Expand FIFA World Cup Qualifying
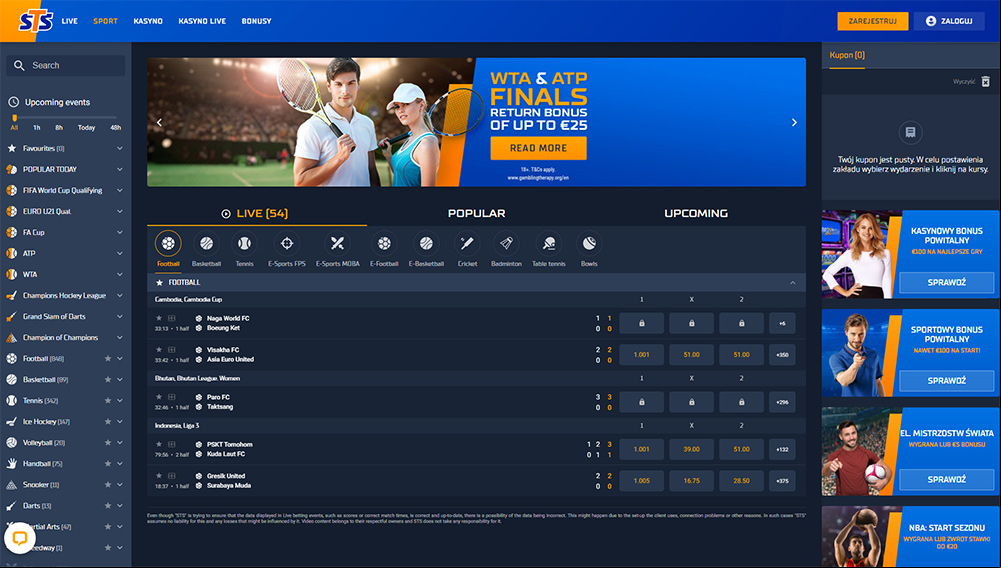This screenshot has height=568, width=1001. pyautogui.click(x=119, y=190)
